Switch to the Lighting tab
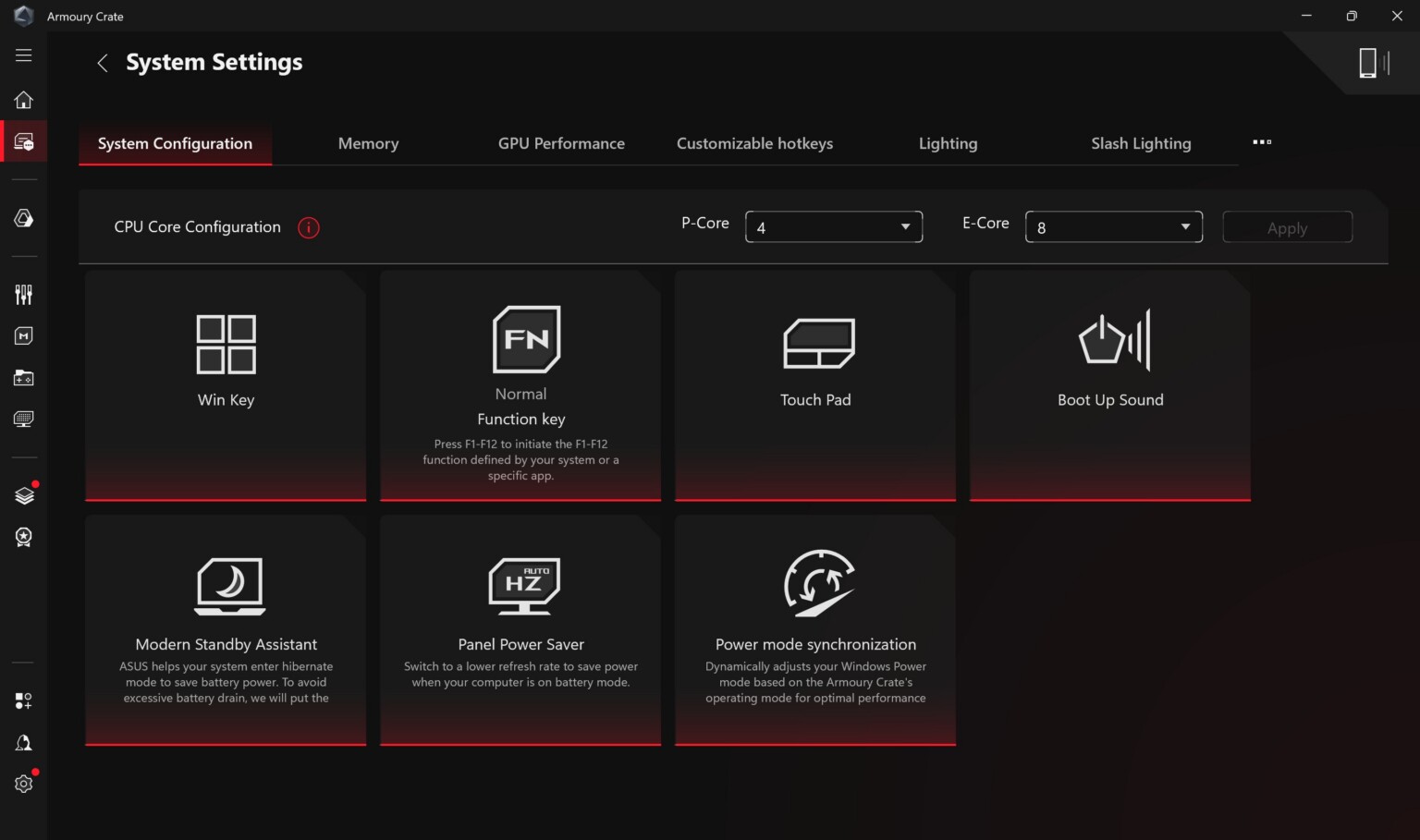 (948, 144)
